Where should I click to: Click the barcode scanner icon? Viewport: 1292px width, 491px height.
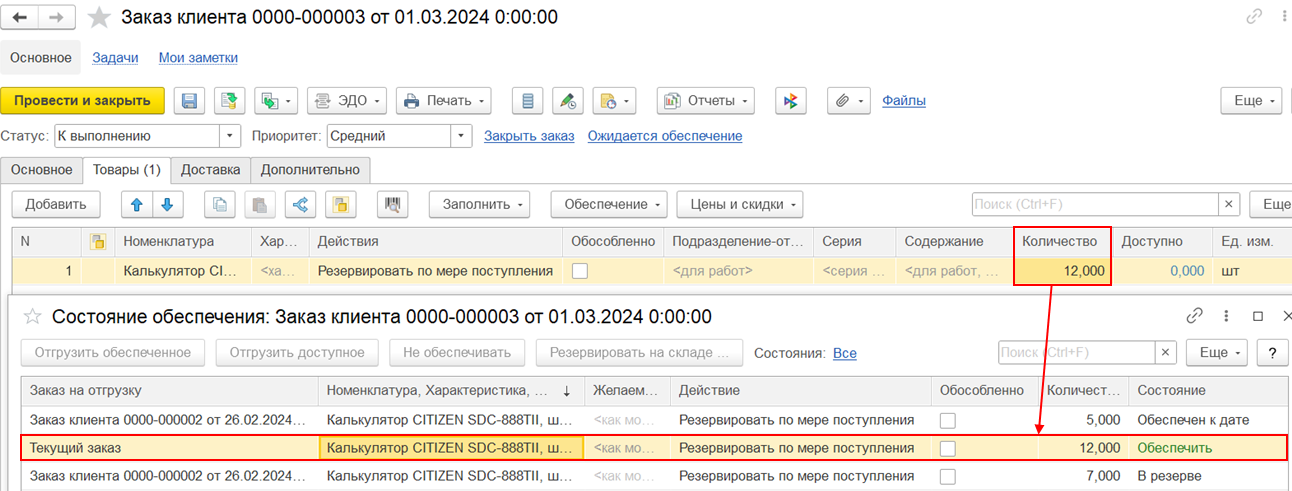coord(395,205)
